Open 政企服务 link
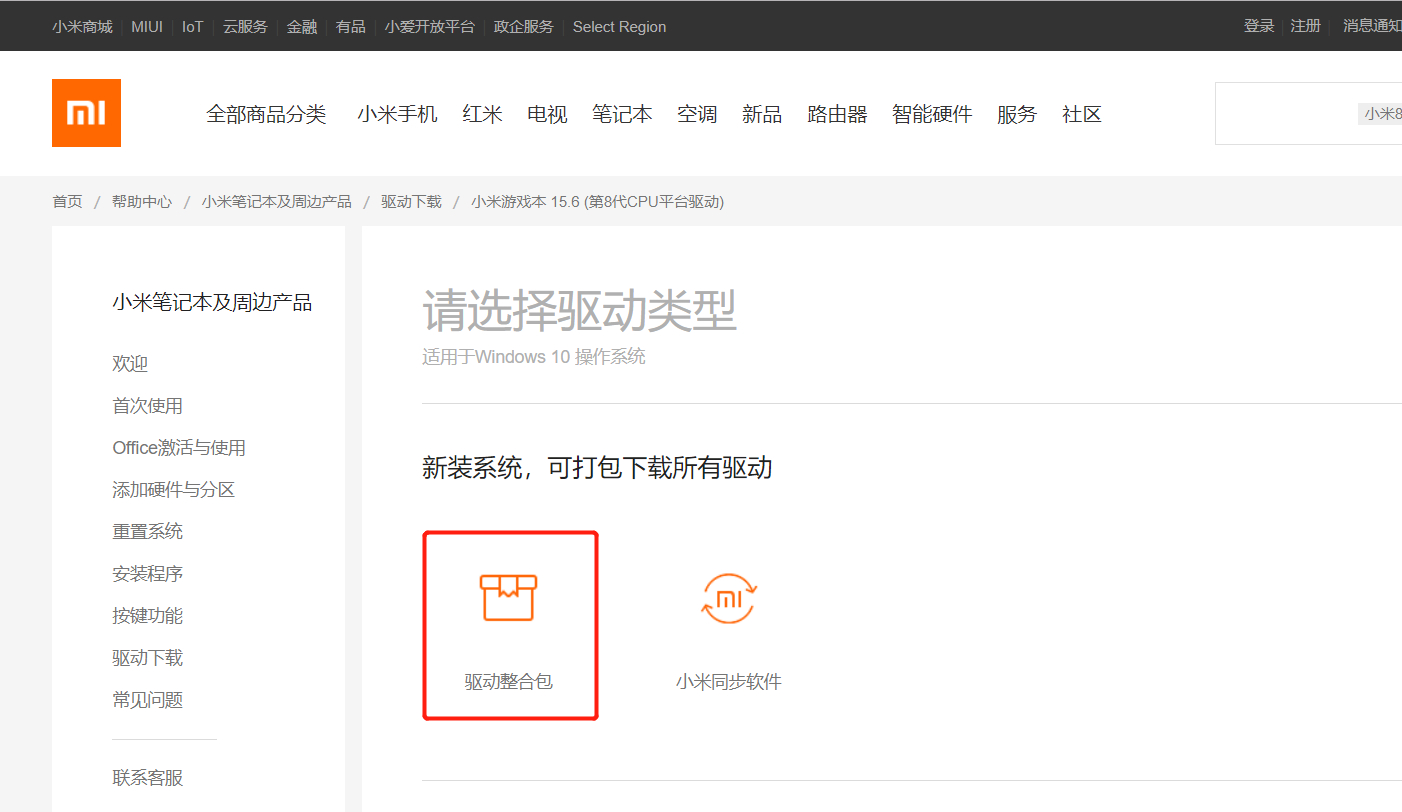Screen dimensions: 1402x812 pos(524,27)
